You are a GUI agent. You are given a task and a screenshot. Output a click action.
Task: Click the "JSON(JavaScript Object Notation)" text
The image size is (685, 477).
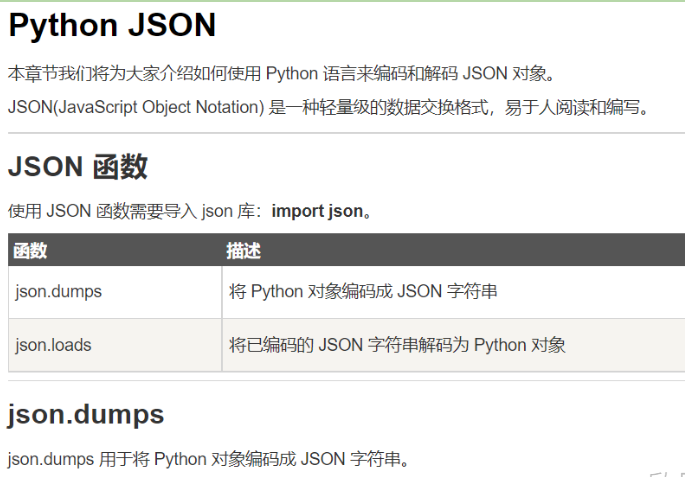click(136, 107)
